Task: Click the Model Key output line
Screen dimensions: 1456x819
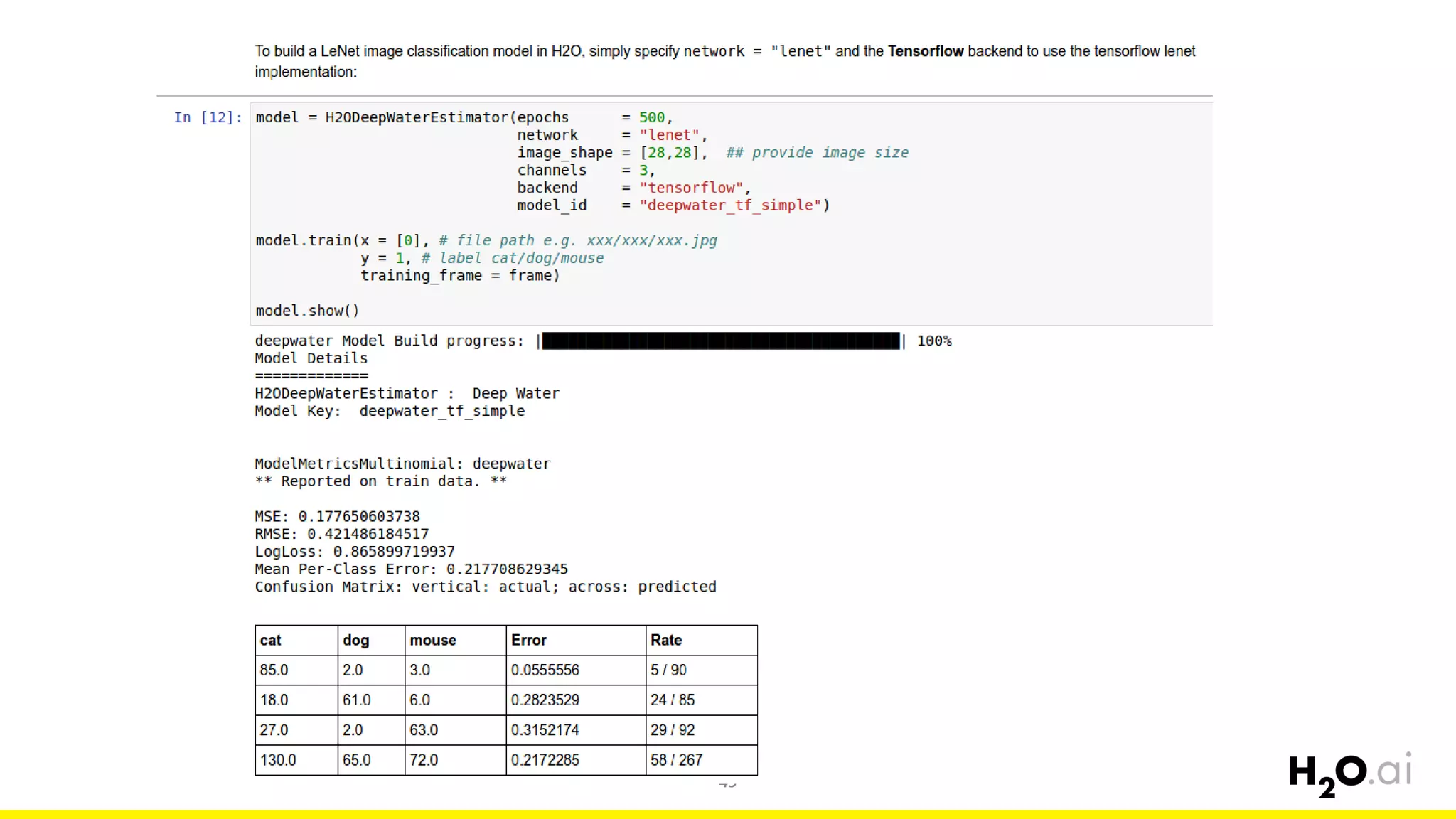Action: 390,411
